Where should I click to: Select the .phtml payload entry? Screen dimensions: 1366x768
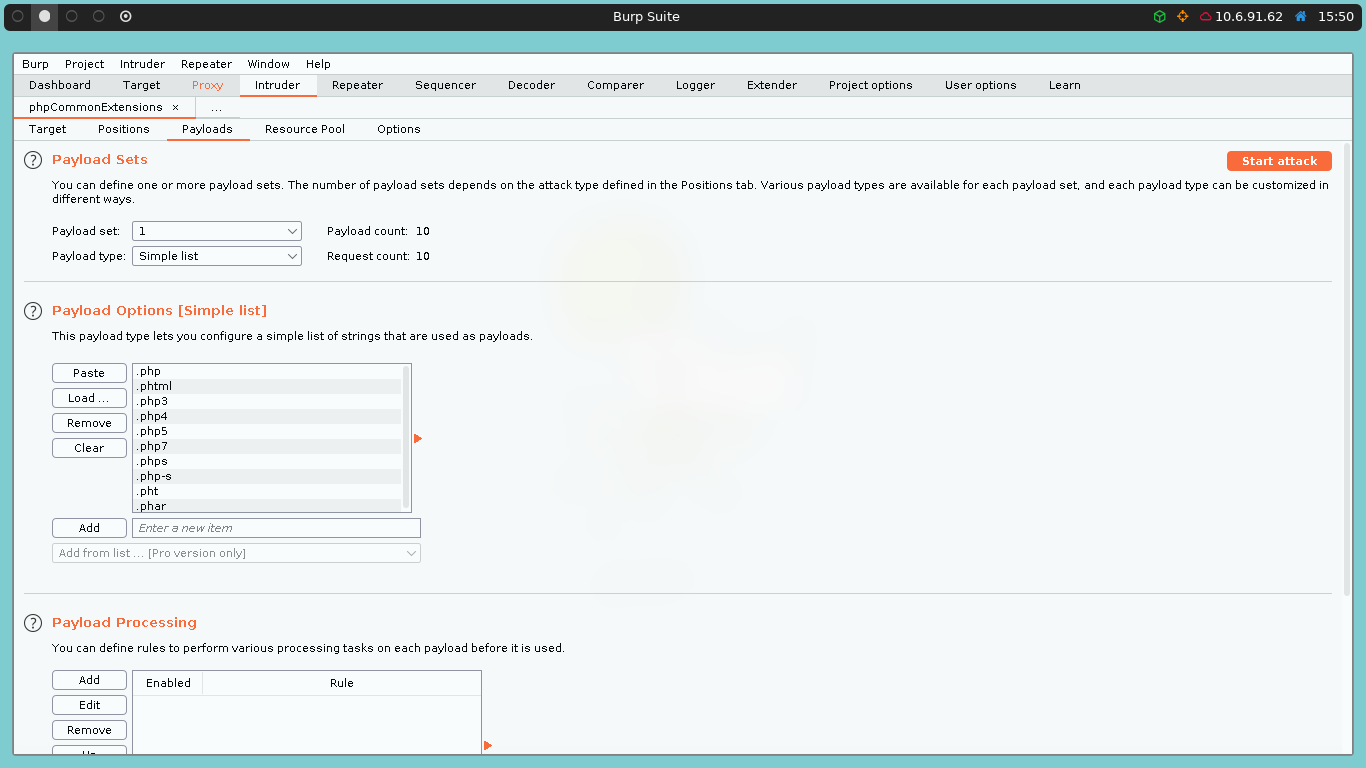point(268,387)
